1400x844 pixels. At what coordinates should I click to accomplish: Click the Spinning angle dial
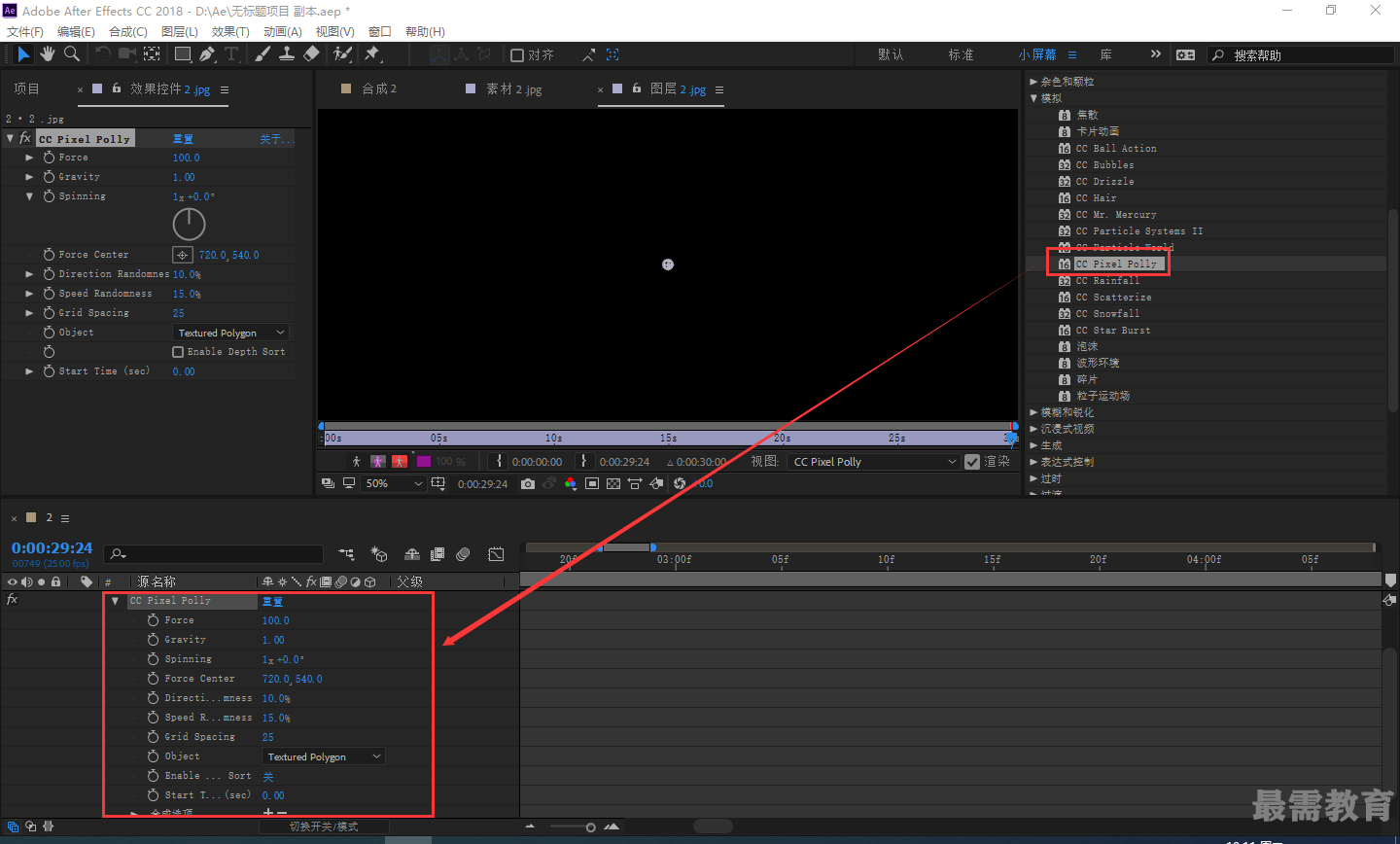[189, 225]
